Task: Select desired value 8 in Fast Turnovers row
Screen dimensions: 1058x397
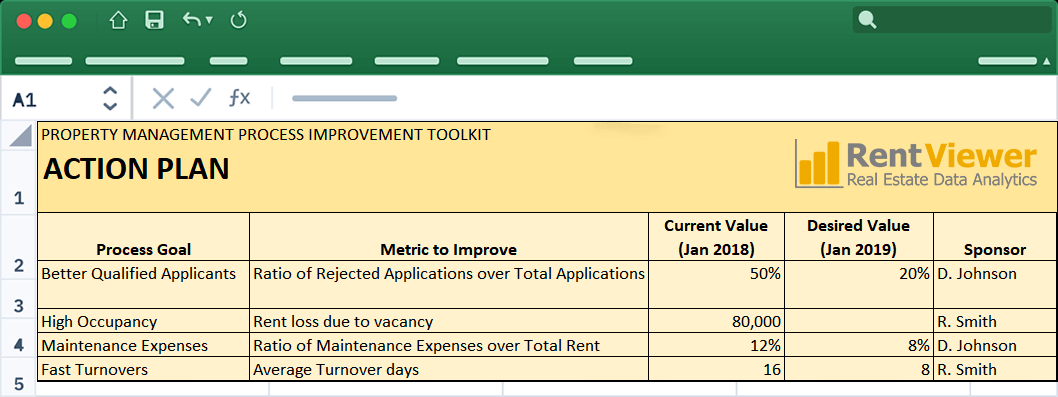Action: [x=858, y=369]
